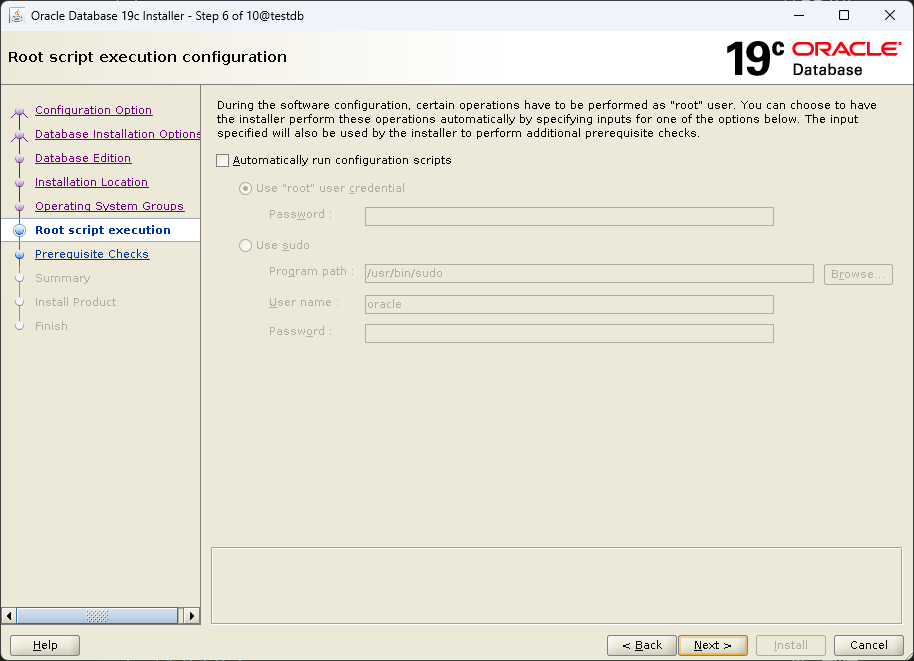Image resolution: width=914 pixels, height=661 pixels.
Task: Click the Back button
Action: [x=642, y=645]
